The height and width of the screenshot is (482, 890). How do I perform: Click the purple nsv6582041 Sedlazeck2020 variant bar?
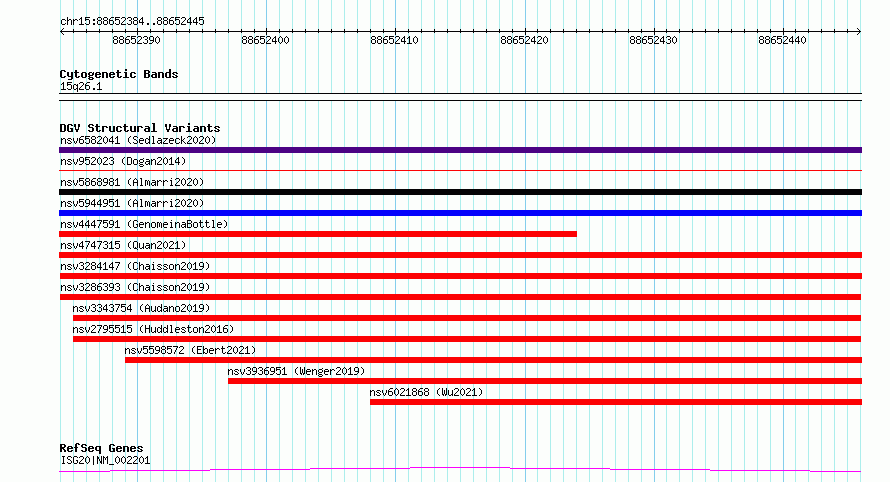tap(460, 150)
